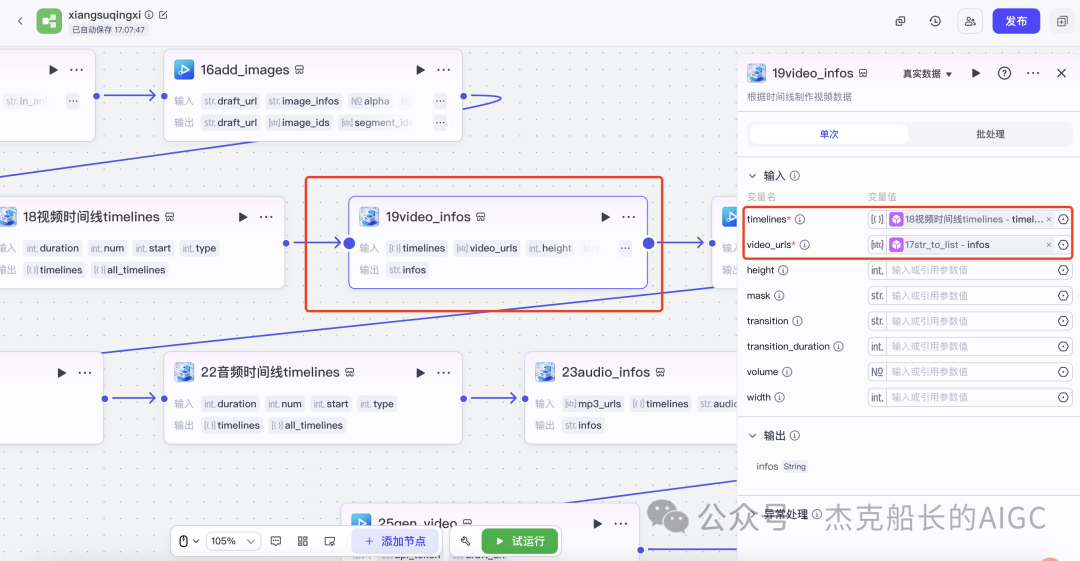The width and height of the screenshot is (1080, 561).
Task: Open settings icon for volume field
Action: (x=1063, y=372)
